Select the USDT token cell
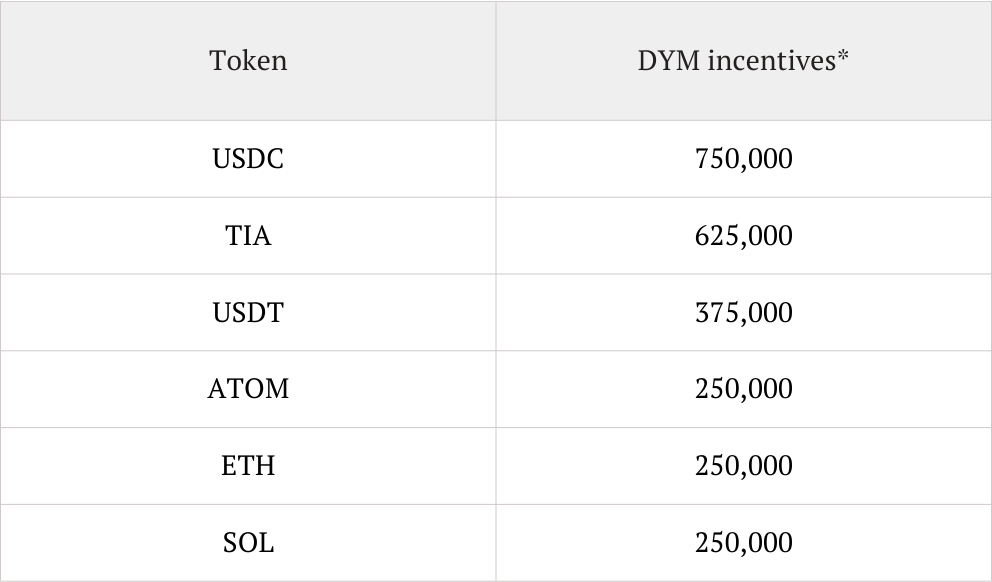This screenshot has width=992, height=582. tap(248, 313)
